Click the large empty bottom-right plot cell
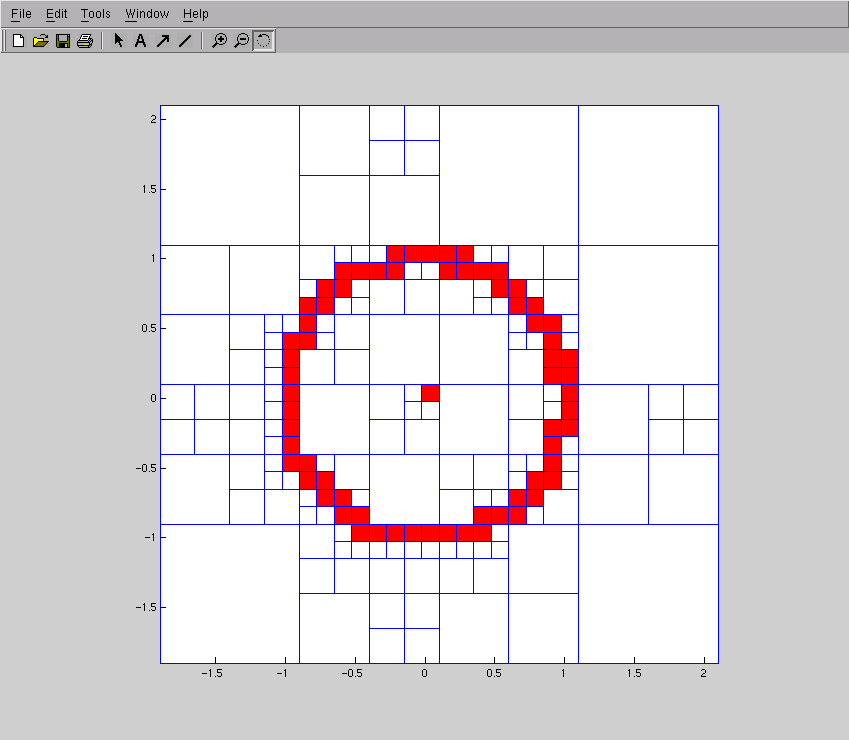 [x=648, y=593]
